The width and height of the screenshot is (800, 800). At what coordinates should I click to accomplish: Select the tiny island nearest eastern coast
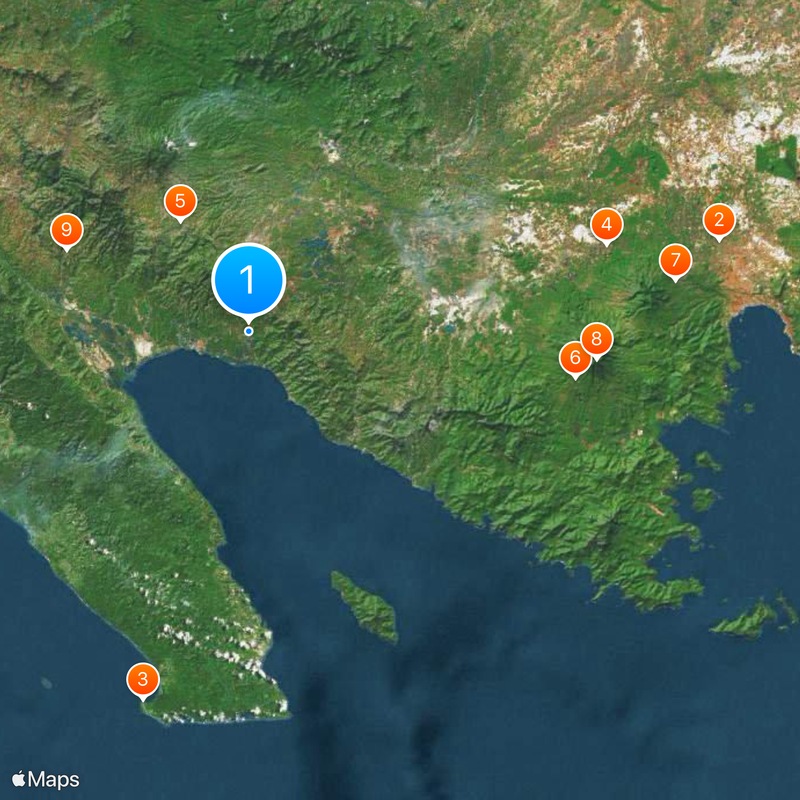(748, 407)
